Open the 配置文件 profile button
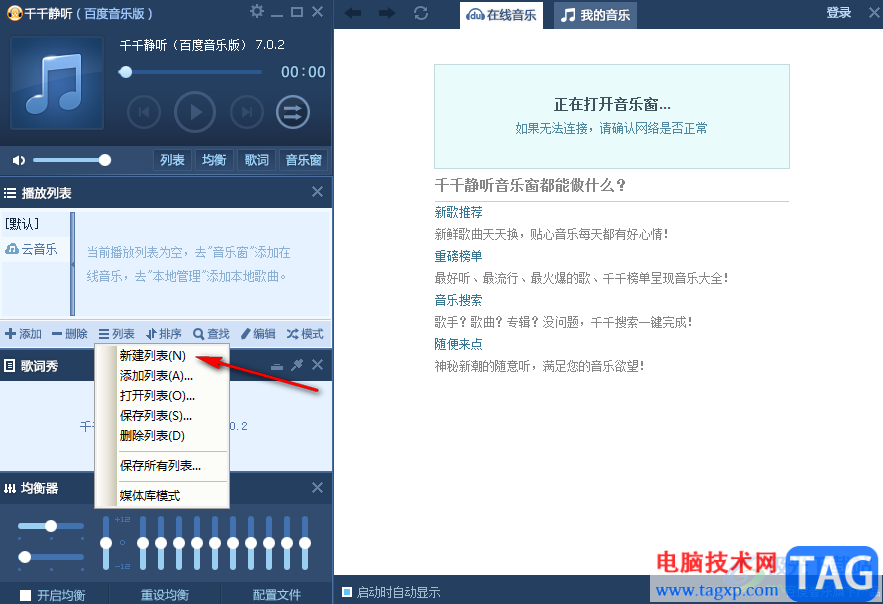883x604 pixels. click(277, 594)
